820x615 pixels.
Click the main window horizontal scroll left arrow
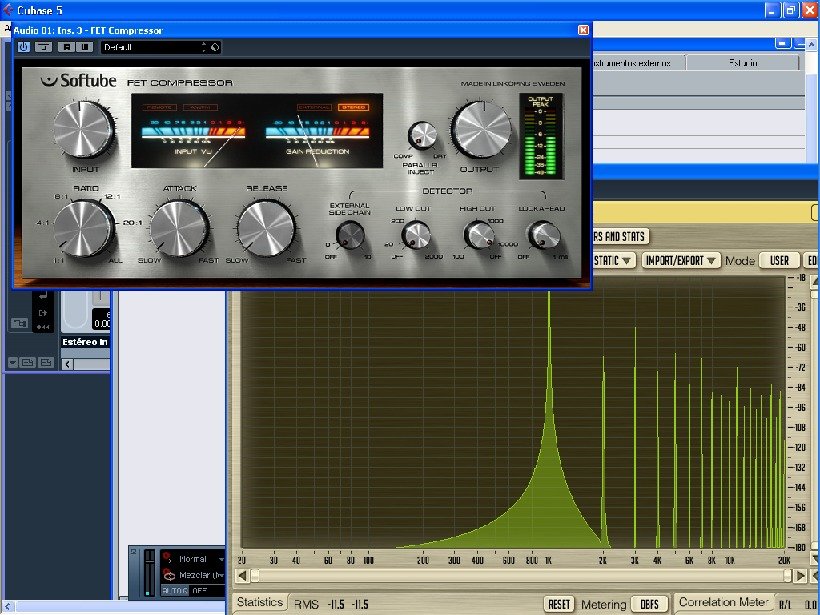click(x=8, y=607)
